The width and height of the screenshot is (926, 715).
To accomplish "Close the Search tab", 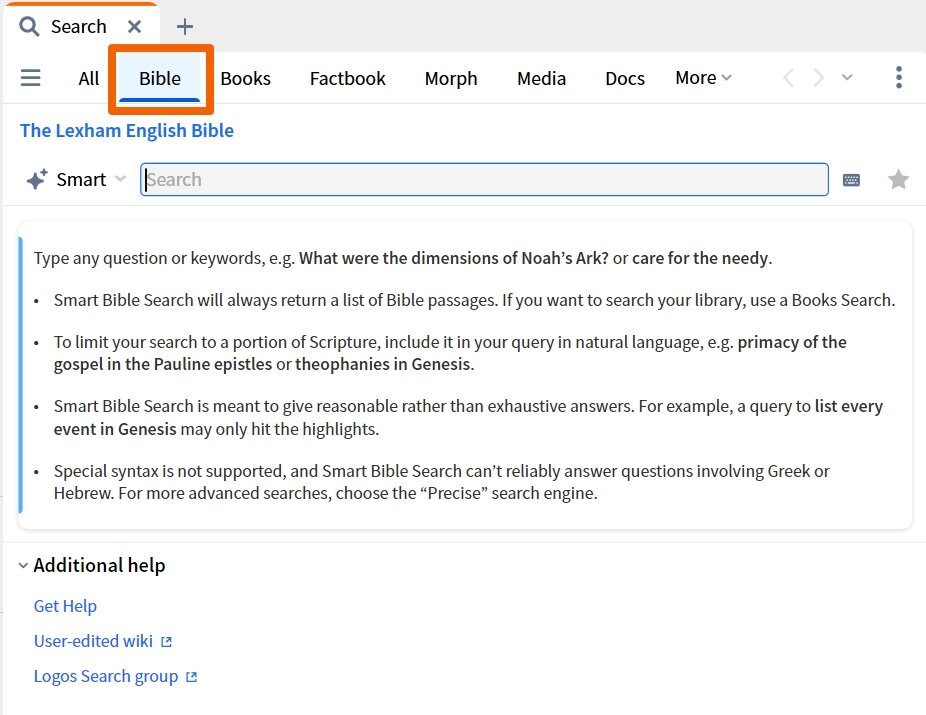I will point(135,27).
